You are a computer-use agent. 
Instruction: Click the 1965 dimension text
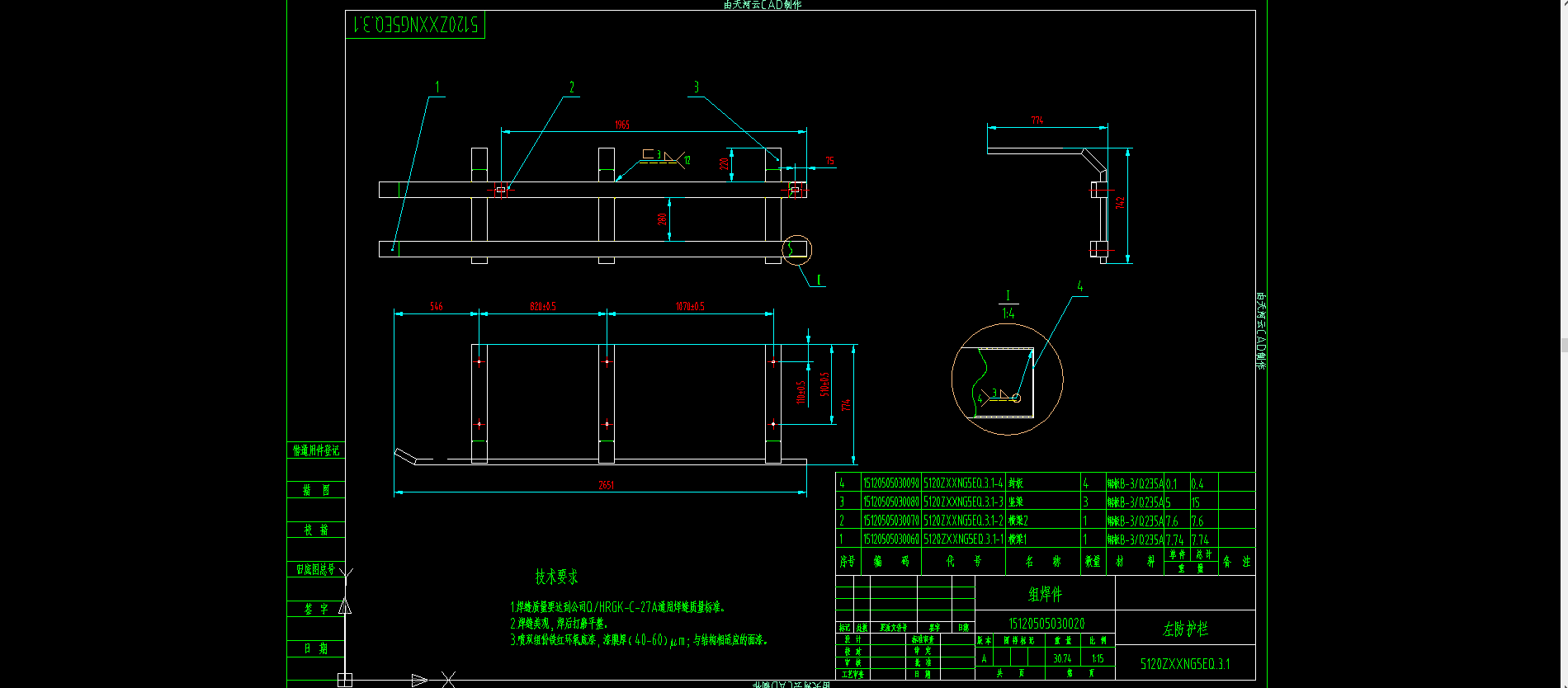click(622, 125)
